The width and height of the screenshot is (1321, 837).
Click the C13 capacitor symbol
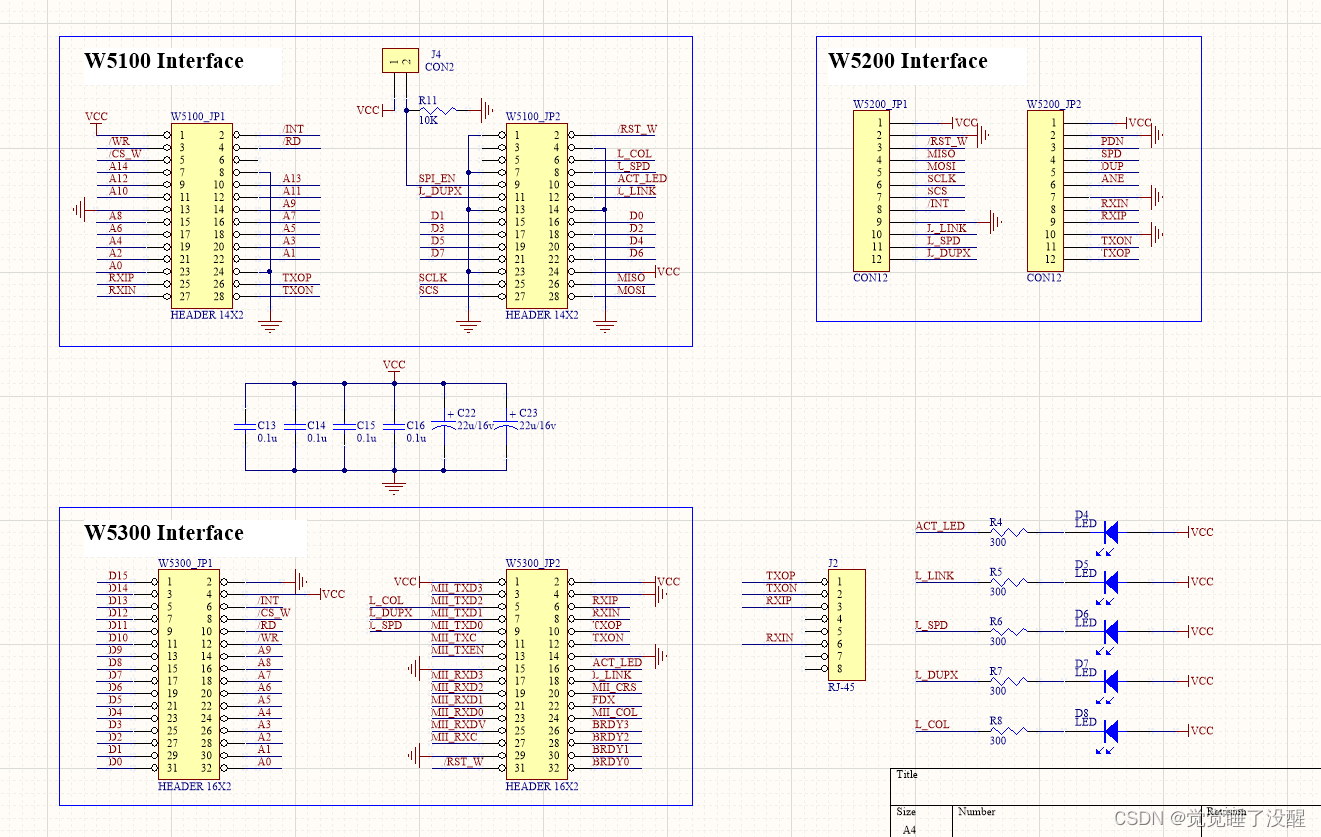[x=246, y=426]
